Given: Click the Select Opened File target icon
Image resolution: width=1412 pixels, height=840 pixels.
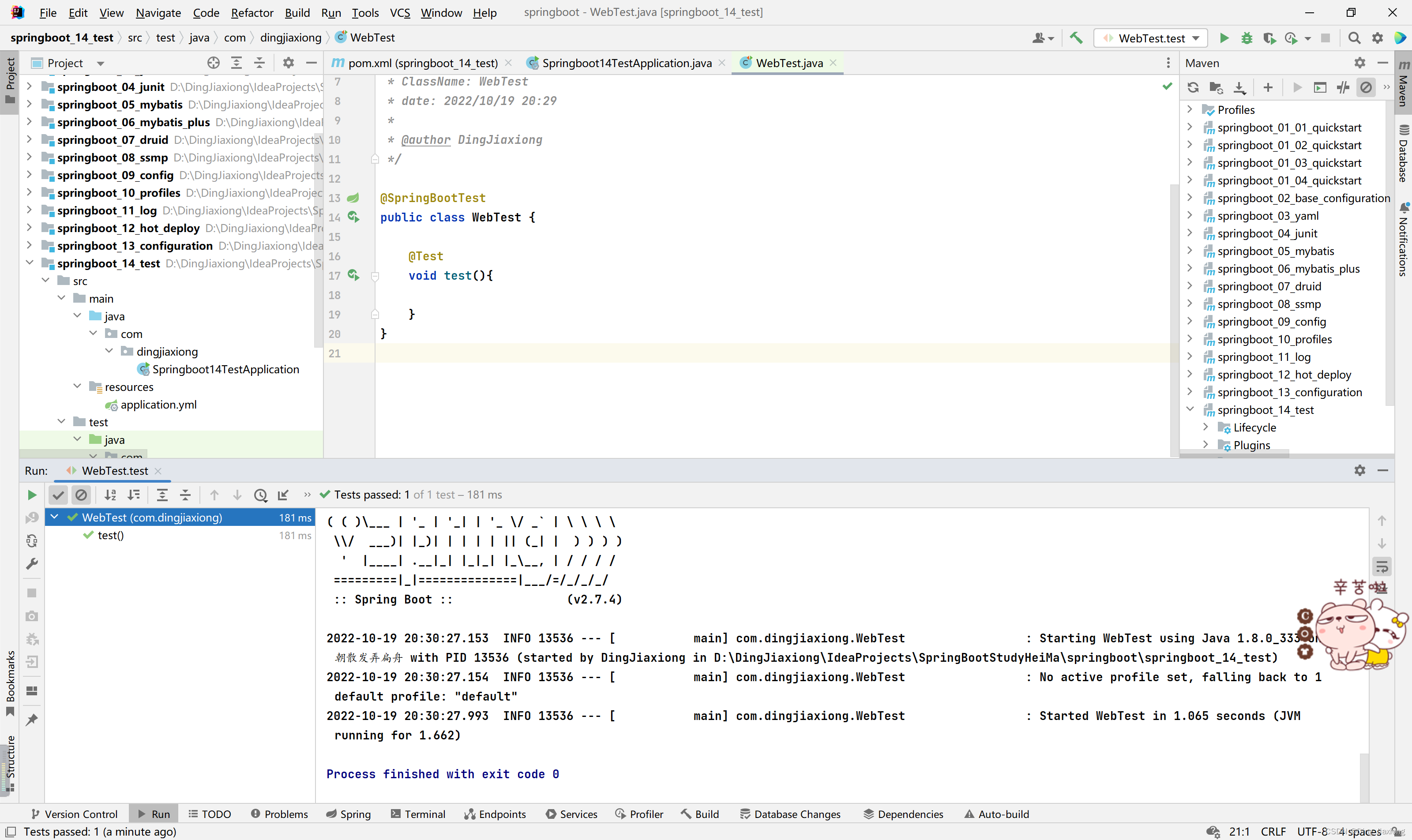Looking at the screenshot, I should pyautogui.click(x=214, y=63).
